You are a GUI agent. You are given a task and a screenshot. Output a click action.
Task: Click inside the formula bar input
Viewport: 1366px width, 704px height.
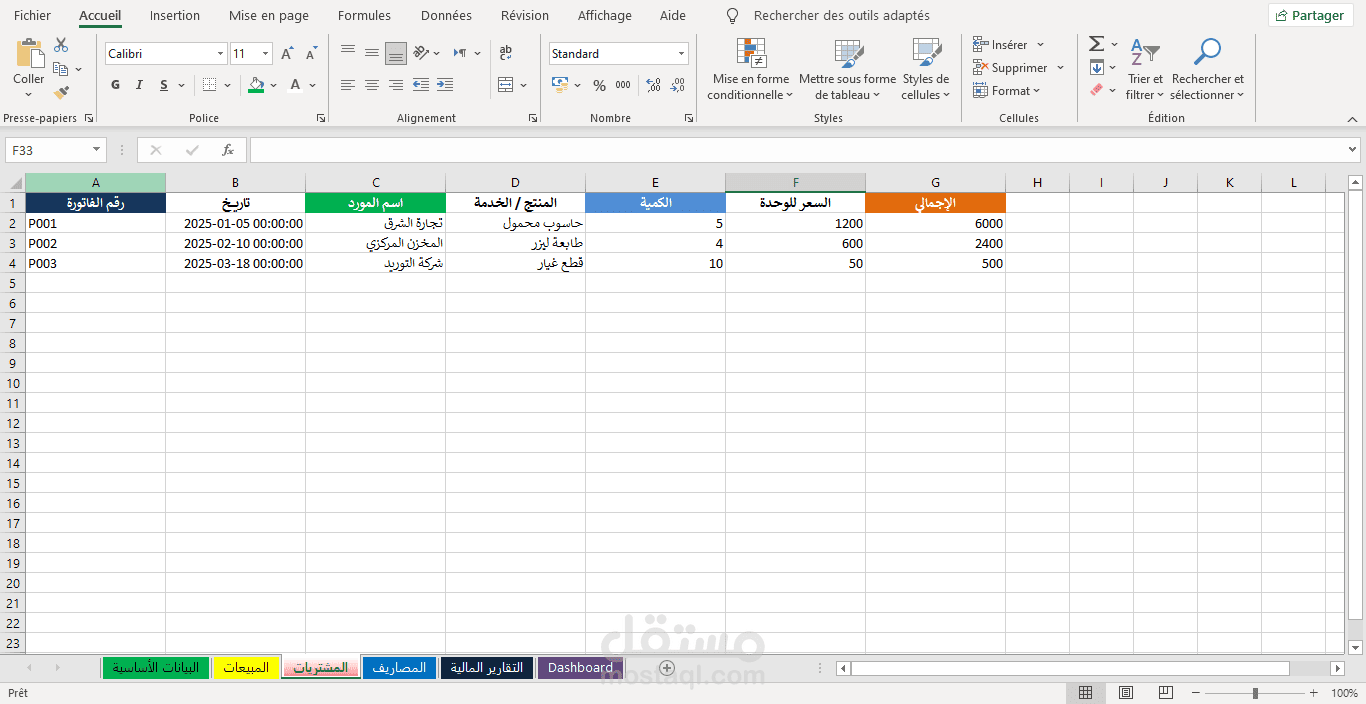point(797,150)
